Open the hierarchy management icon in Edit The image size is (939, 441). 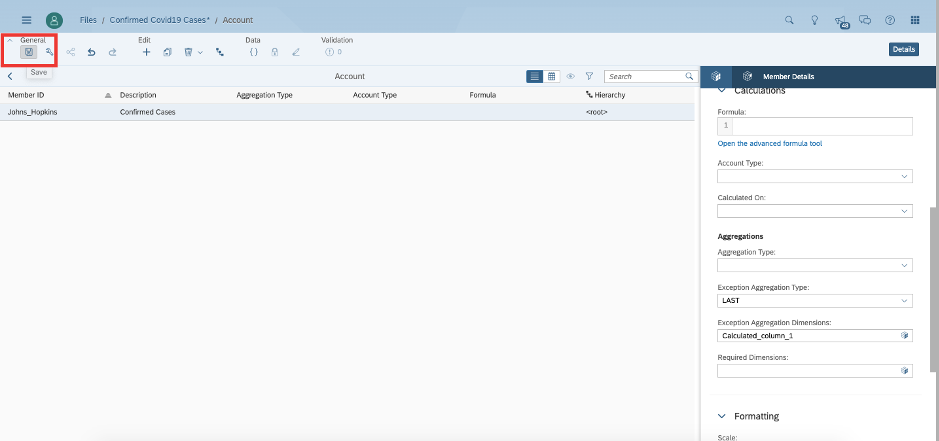(x=220, y=52)
